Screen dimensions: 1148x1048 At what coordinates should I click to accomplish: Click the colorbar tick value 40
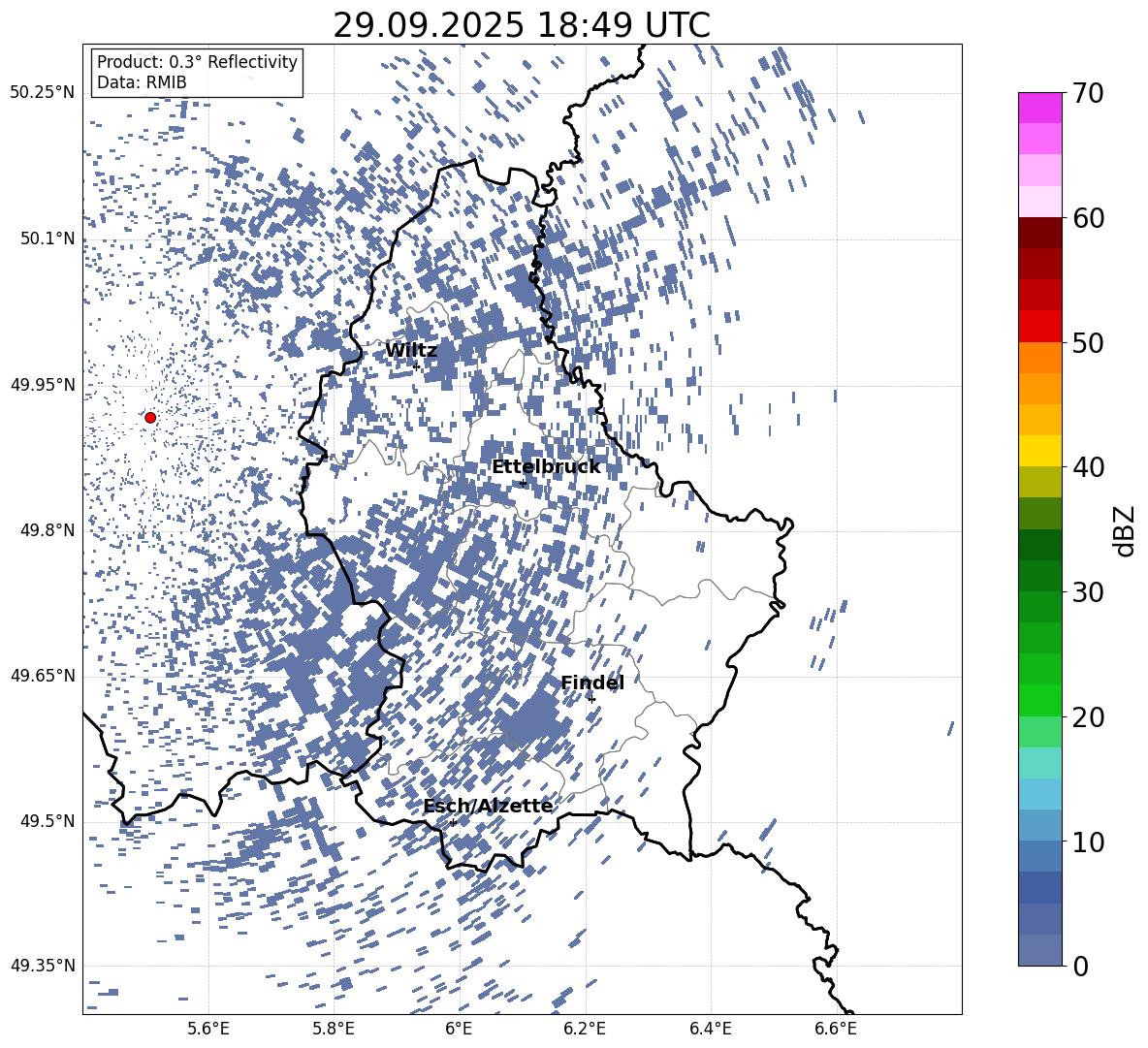click(x=1089, y=467)
